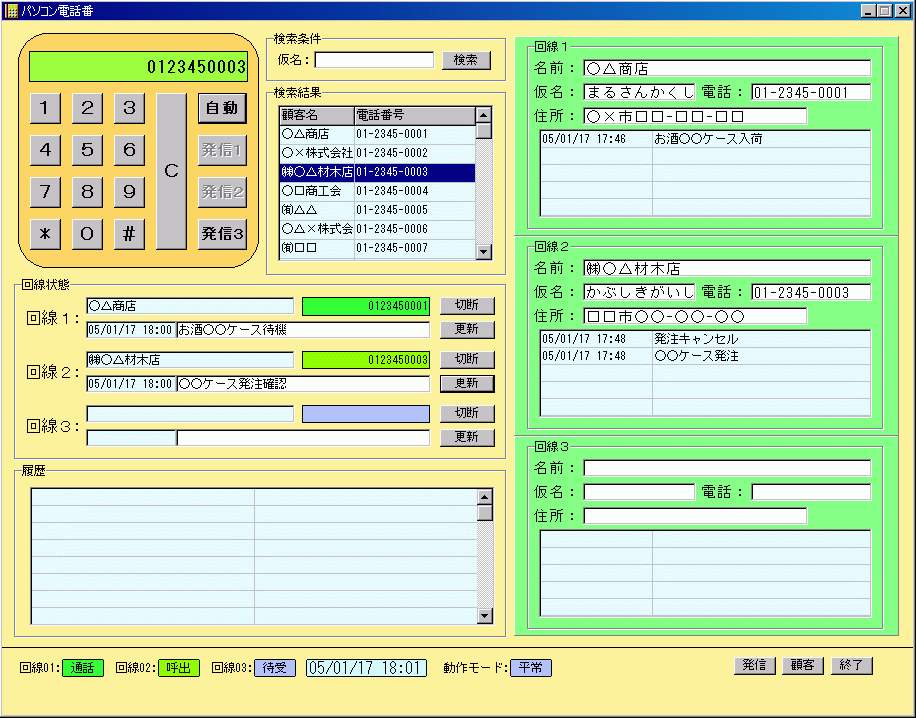
Task: Click the 自動 button on the dial pad
Action: point(222,108)
